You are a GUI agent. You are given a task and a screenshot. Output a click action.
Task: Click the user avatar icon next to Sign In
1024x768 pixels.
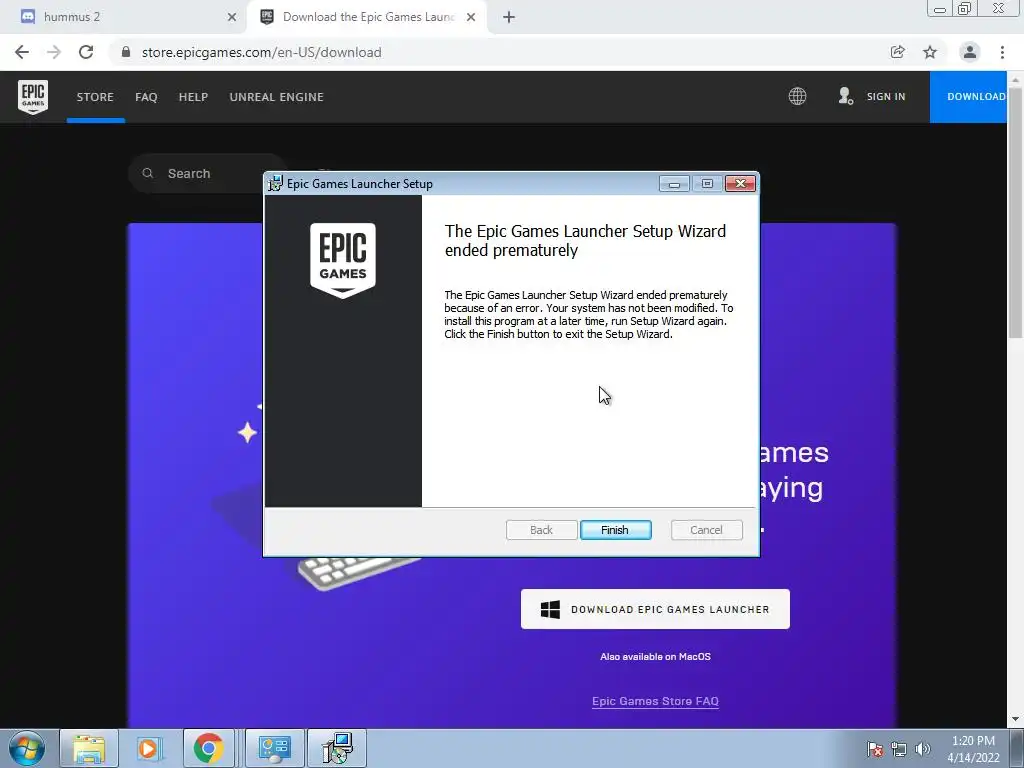(x=845, y=97)
